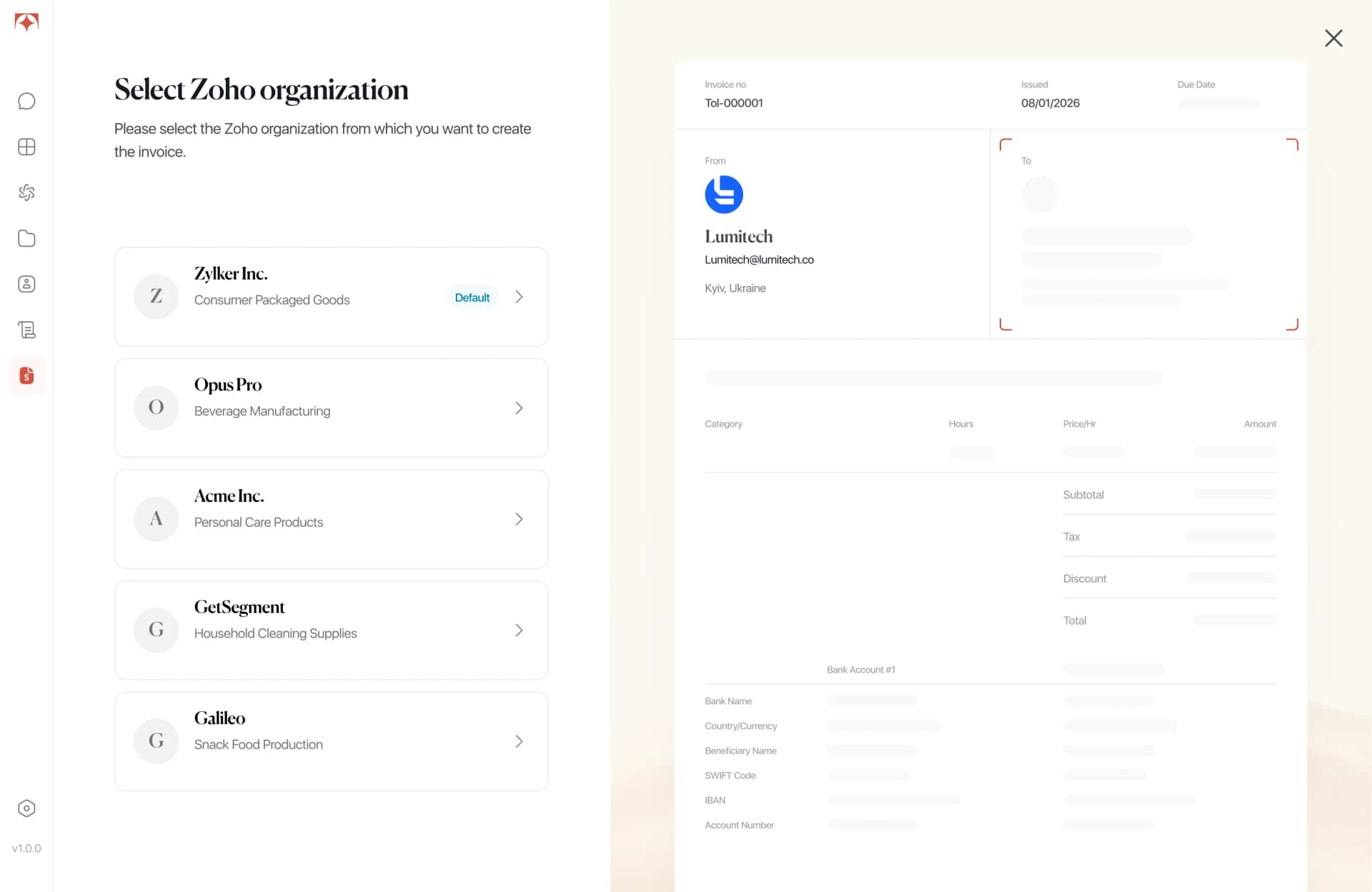Screen dimensions: 1372x892
Task: Select the Galileo organization name
Action: pos(219,718)
